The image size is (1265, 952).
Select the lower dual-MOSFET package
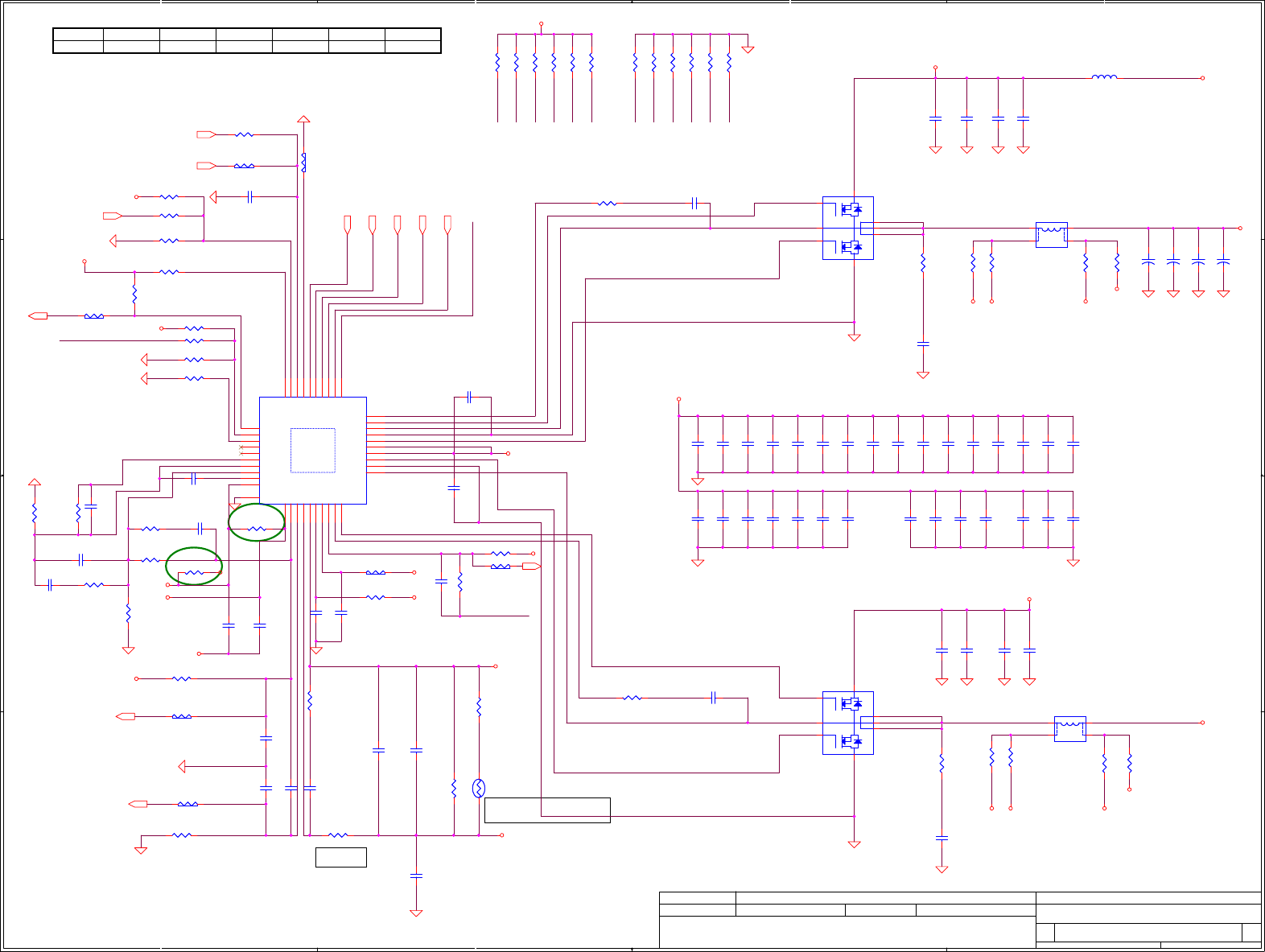(848, 723)
